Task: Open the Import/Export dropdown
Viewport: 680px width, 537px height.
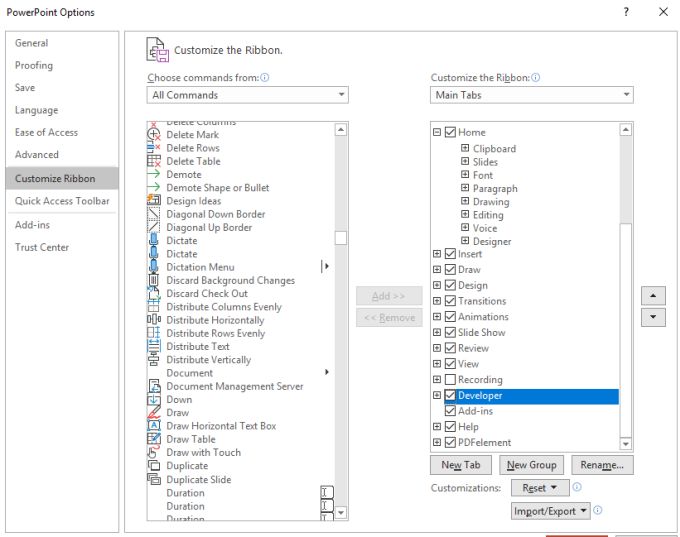Action: pos(550,511)
